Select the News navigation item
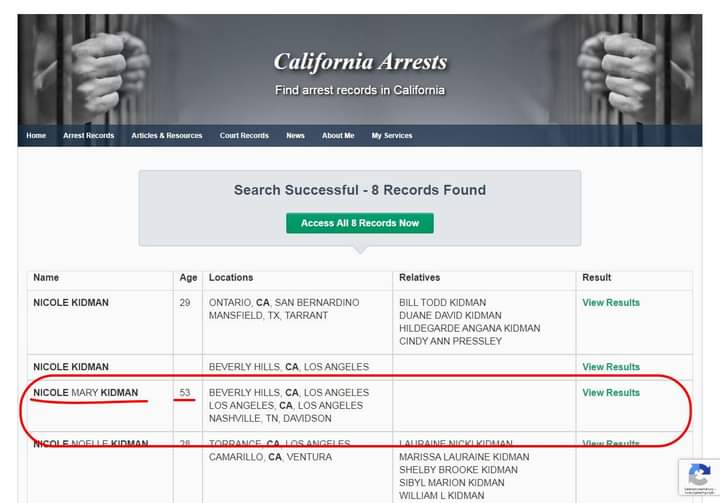The image size is (720, 503). pos(295,136)
